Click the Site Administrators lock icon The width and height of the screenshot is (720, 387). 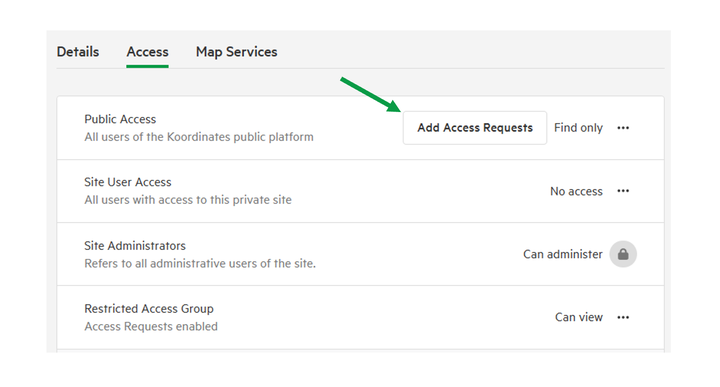pos(623,254)
